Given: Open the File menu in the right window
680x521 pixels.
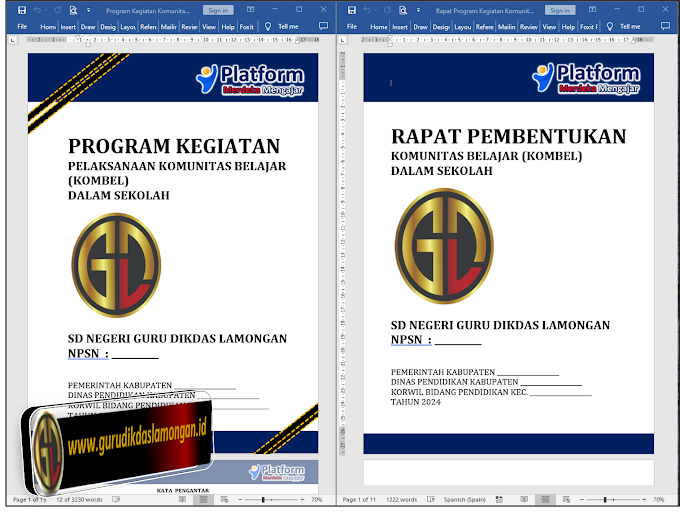Looking at the screenshot, I should [x=352, y=26].
